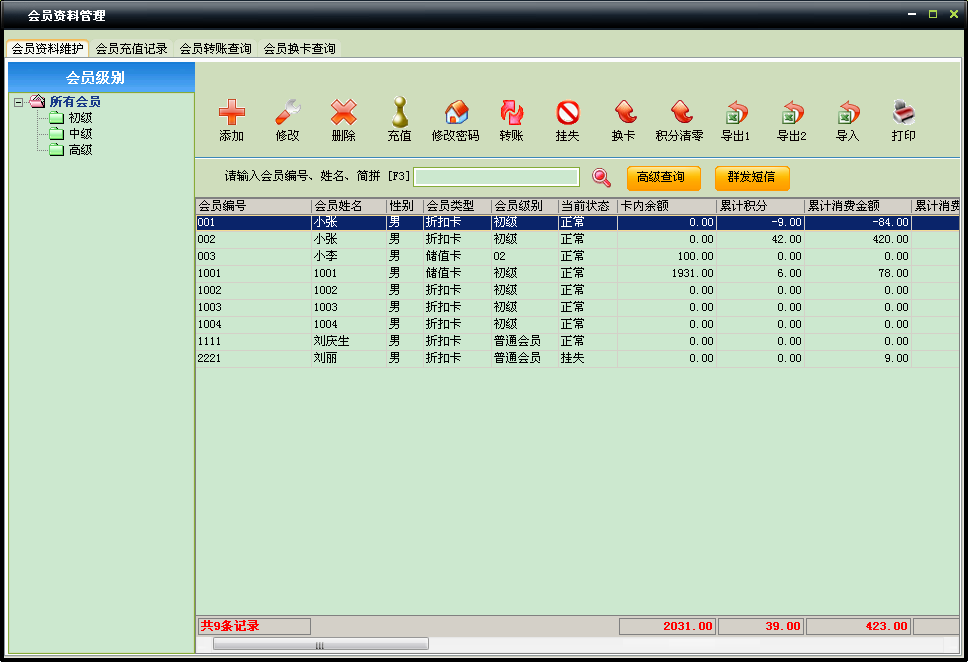The height and width of the screenshot is (662, 968).
Task: Collapse the 所有会员 tree node
Action: click(x=19, y=102)
